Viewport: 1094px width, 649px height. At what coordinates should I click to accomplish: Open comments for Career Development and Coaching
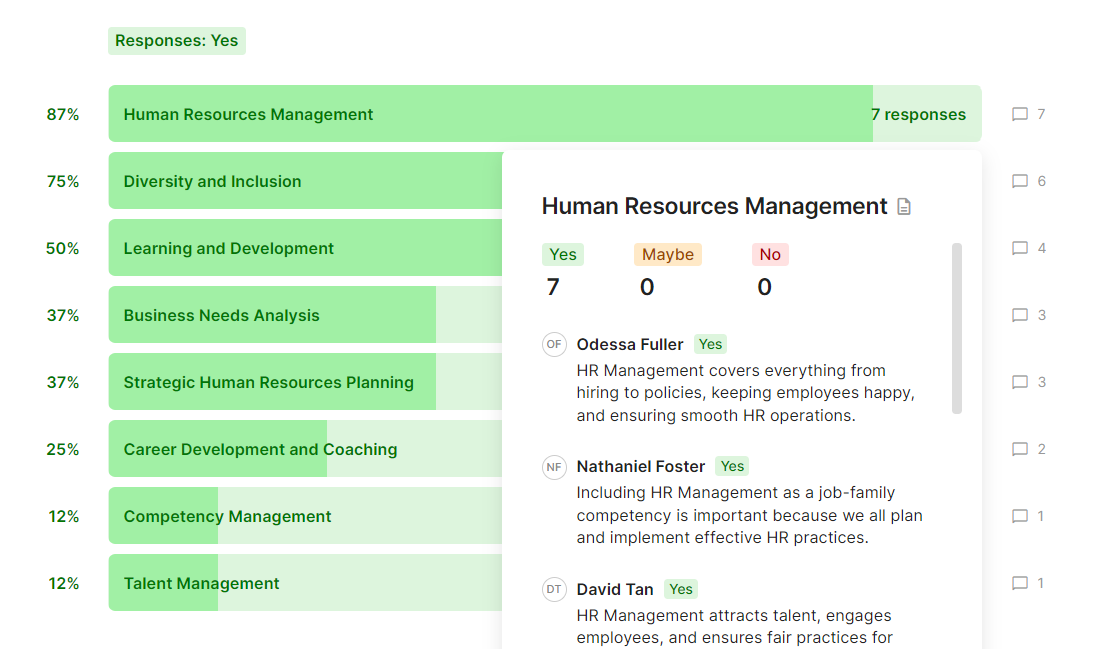(x=1020, y=449)
